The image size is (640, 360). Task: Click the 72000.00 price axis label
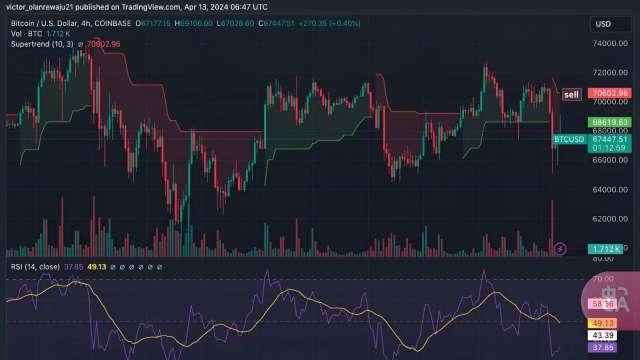pyautogui.click(x=610, y=73)
